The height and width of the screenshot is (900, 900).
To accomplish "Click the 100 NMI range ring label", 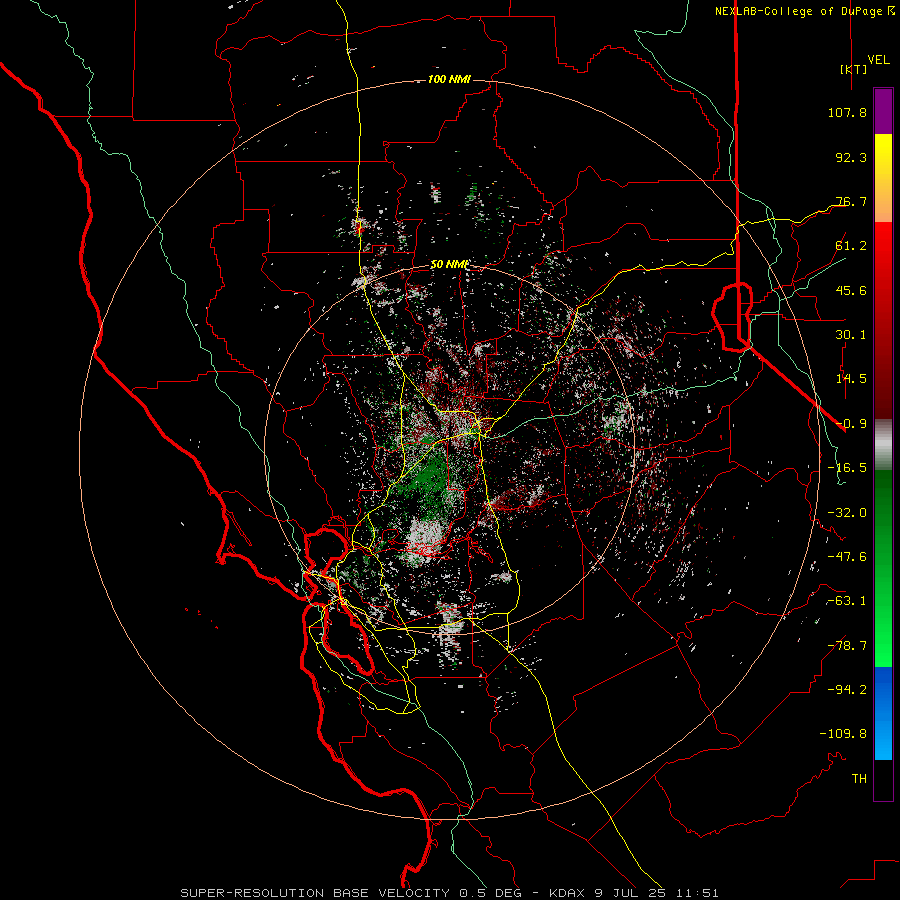I will point(449,79).
